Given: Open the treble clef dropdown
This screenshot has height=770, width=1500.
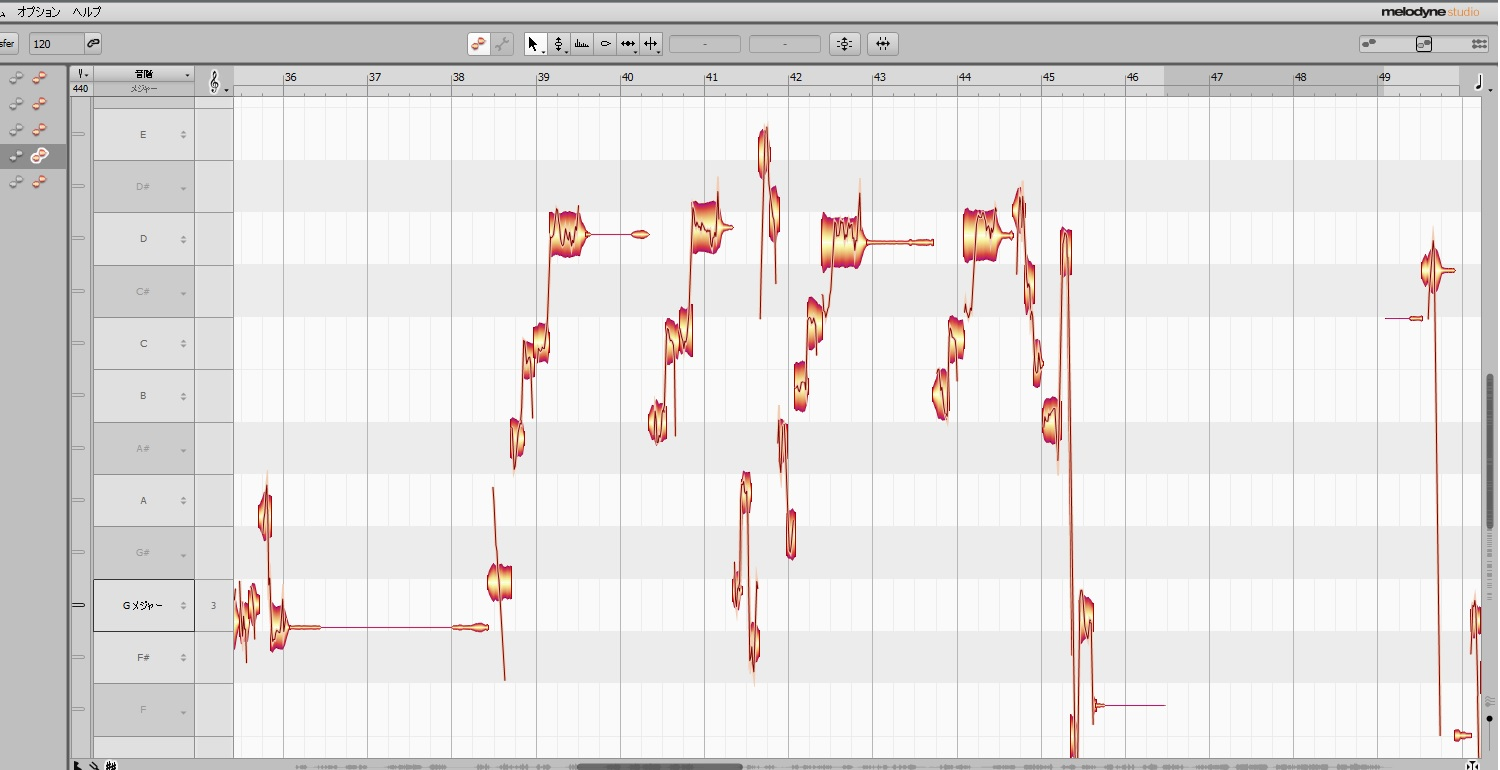Looking at the screenshot, I should coord(216,82).
